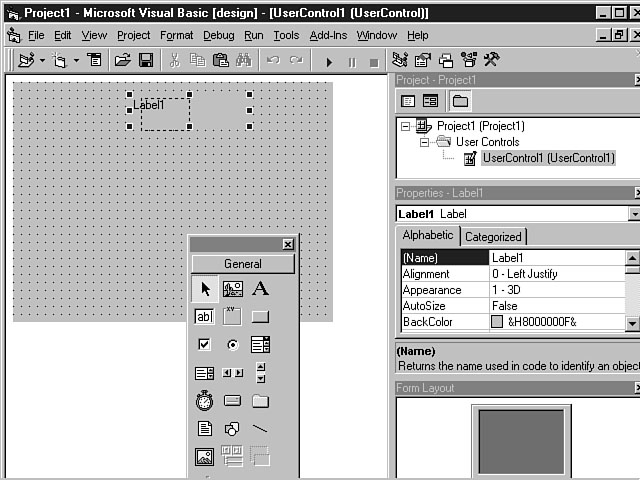640x480 pixels.
Task: Select the PictureBox tool in the toolbox
Action: tap(232, 289)
